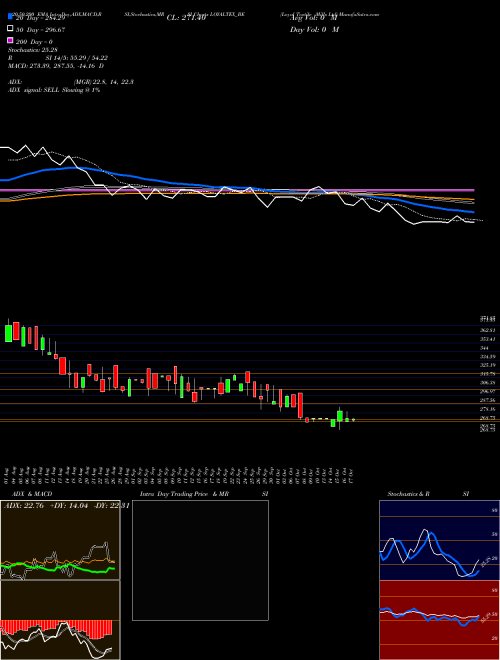This screenshot has width=500, height=660.
Task: Click the tall red candlestick before the lowest lows
Action: (x=301, y=405)
